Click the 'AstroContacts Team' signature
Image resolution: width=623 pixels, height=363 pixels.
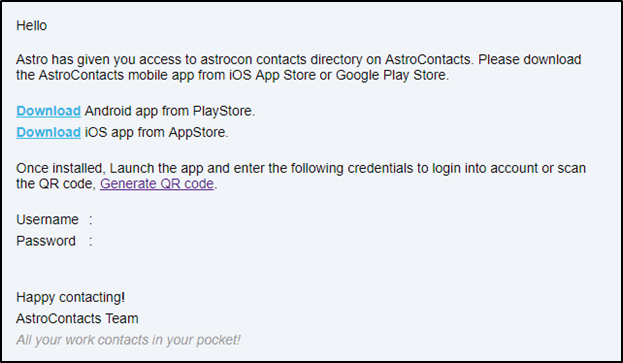[x=77, y=319]
